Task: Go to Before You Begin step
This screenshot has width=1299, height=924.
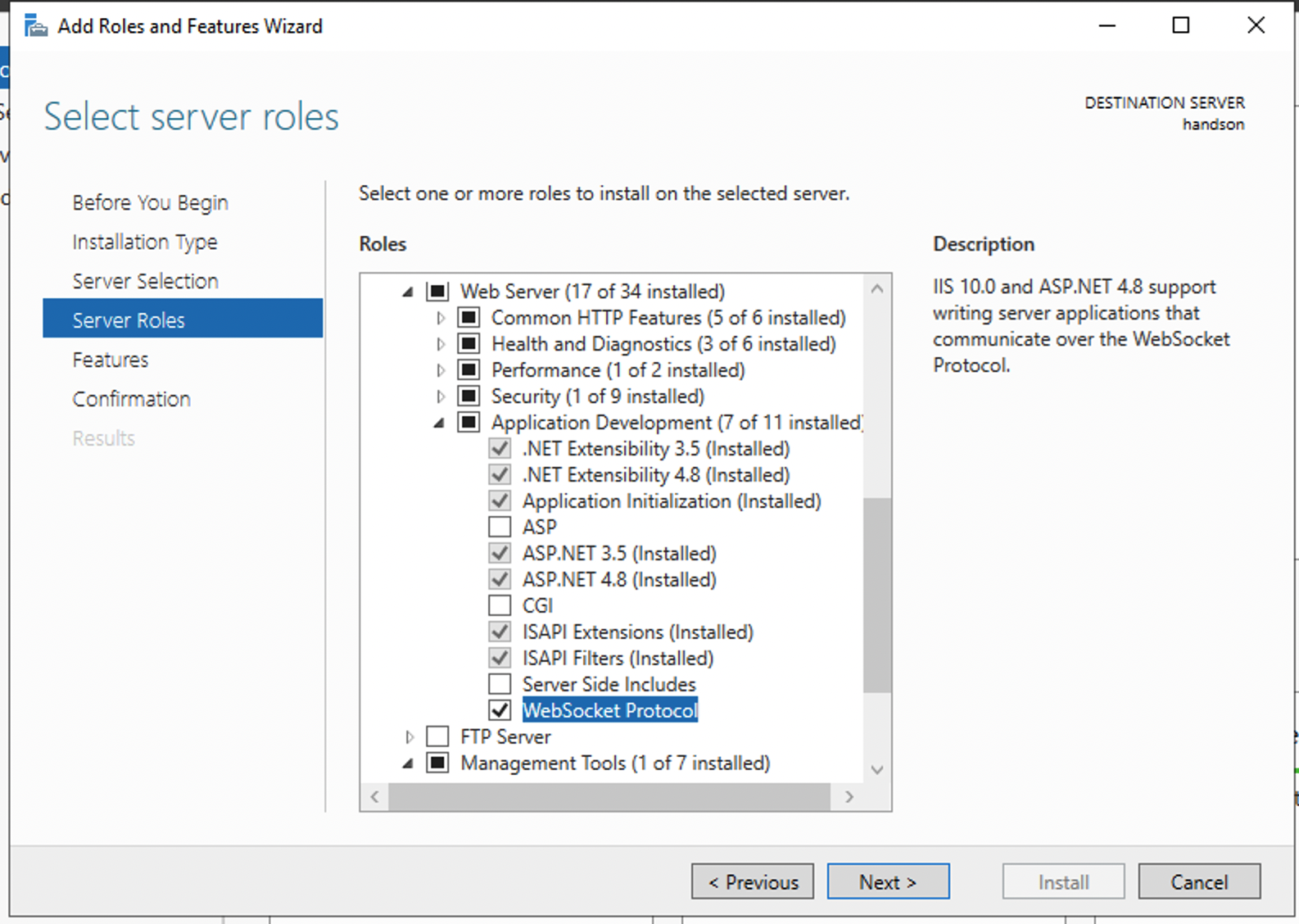Action: click(151, 202)
